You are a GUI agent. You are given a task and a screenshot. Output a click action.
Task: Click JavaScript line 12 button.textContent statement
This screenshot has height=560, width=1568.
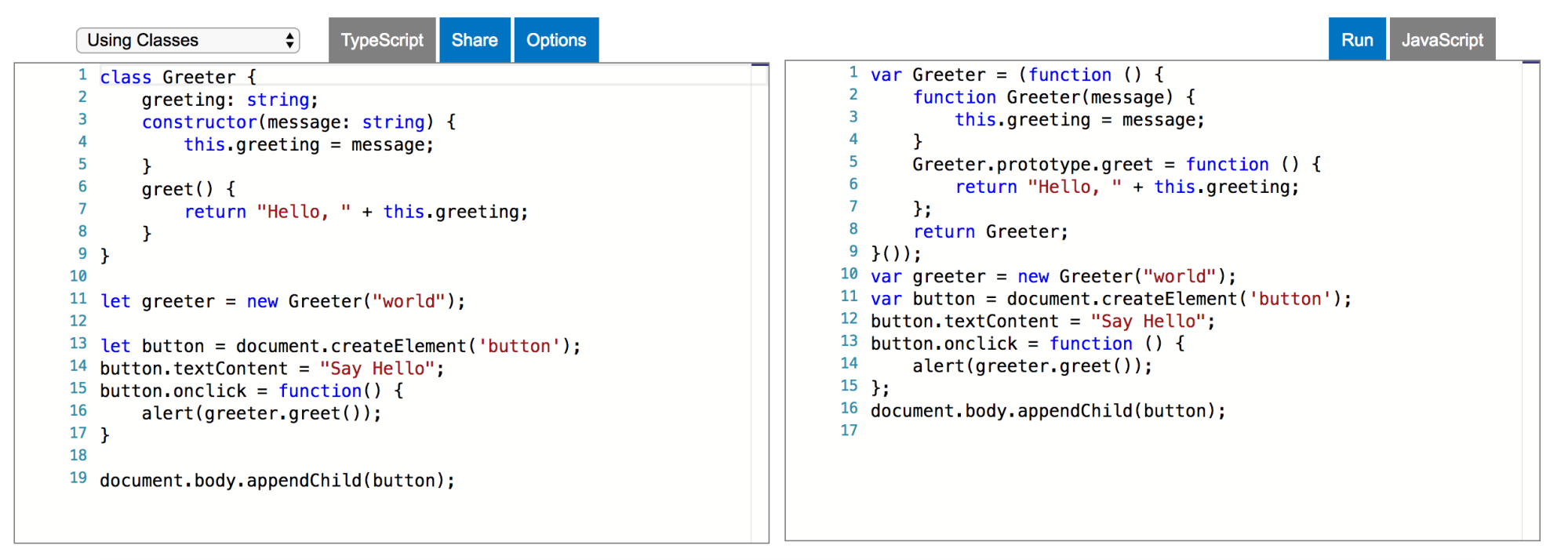[x=1043, y=322]
